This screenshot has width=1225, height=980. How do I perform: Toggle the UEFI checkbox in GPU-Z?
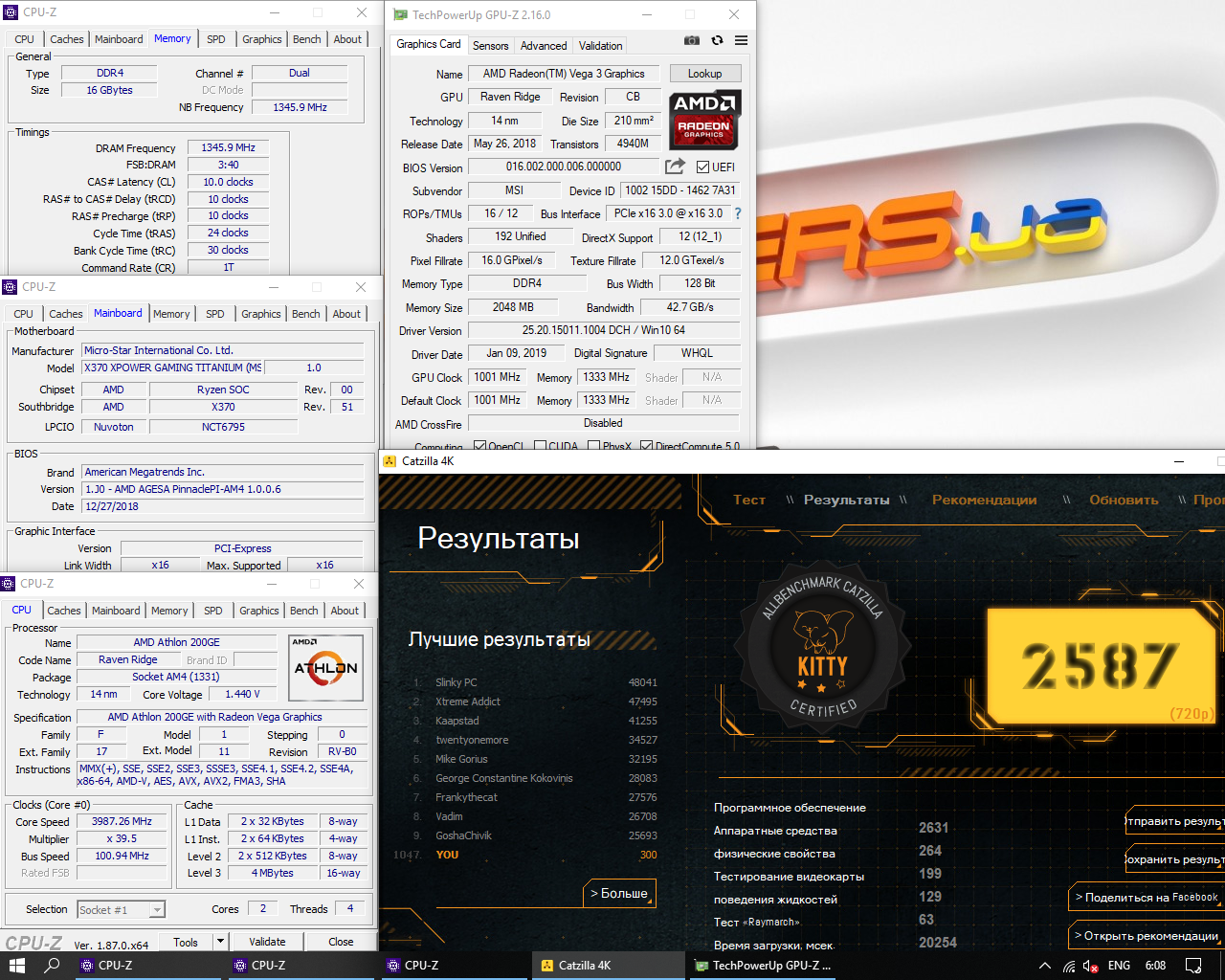702,167
